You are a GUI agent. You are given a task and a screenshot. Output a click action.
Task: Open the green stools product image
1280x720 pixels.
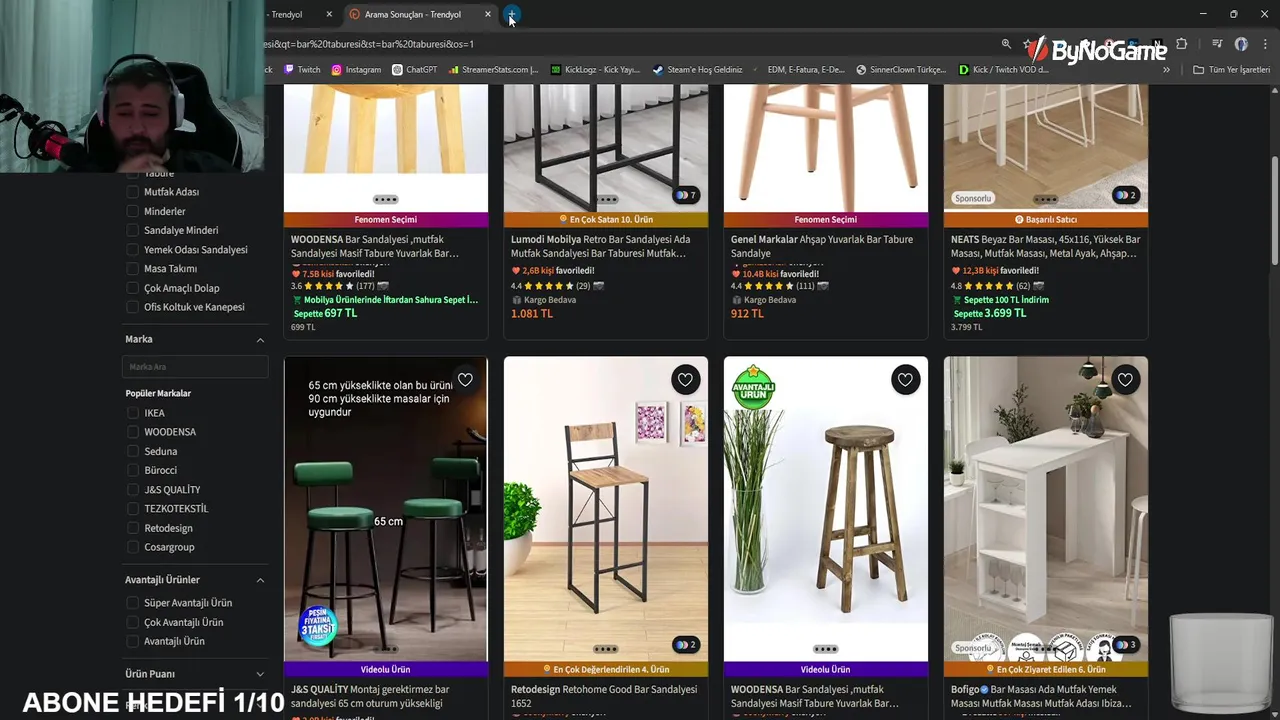coord(386,509)
